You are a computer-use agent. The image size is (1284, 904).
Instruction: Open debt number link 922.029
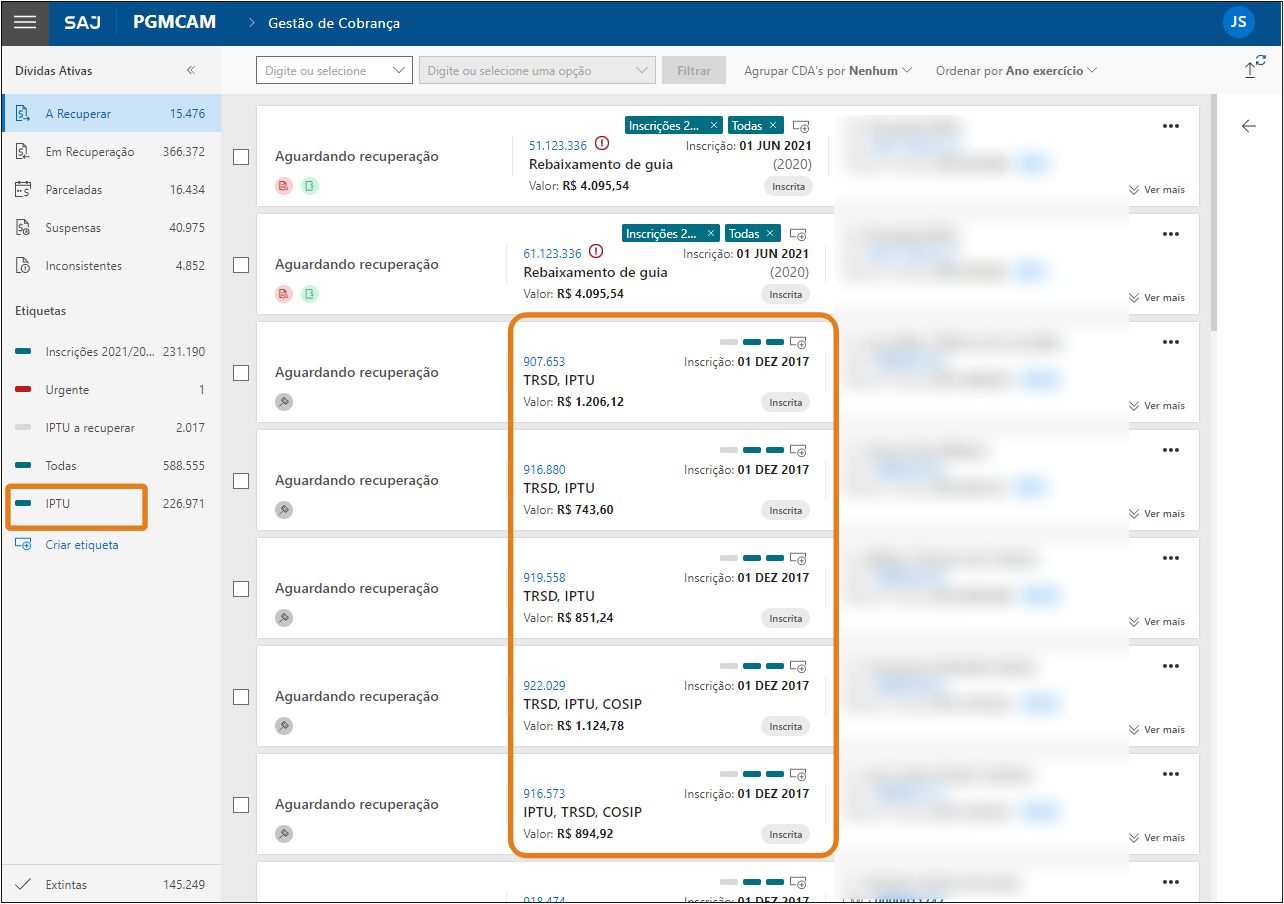click(x=544, y=686)
